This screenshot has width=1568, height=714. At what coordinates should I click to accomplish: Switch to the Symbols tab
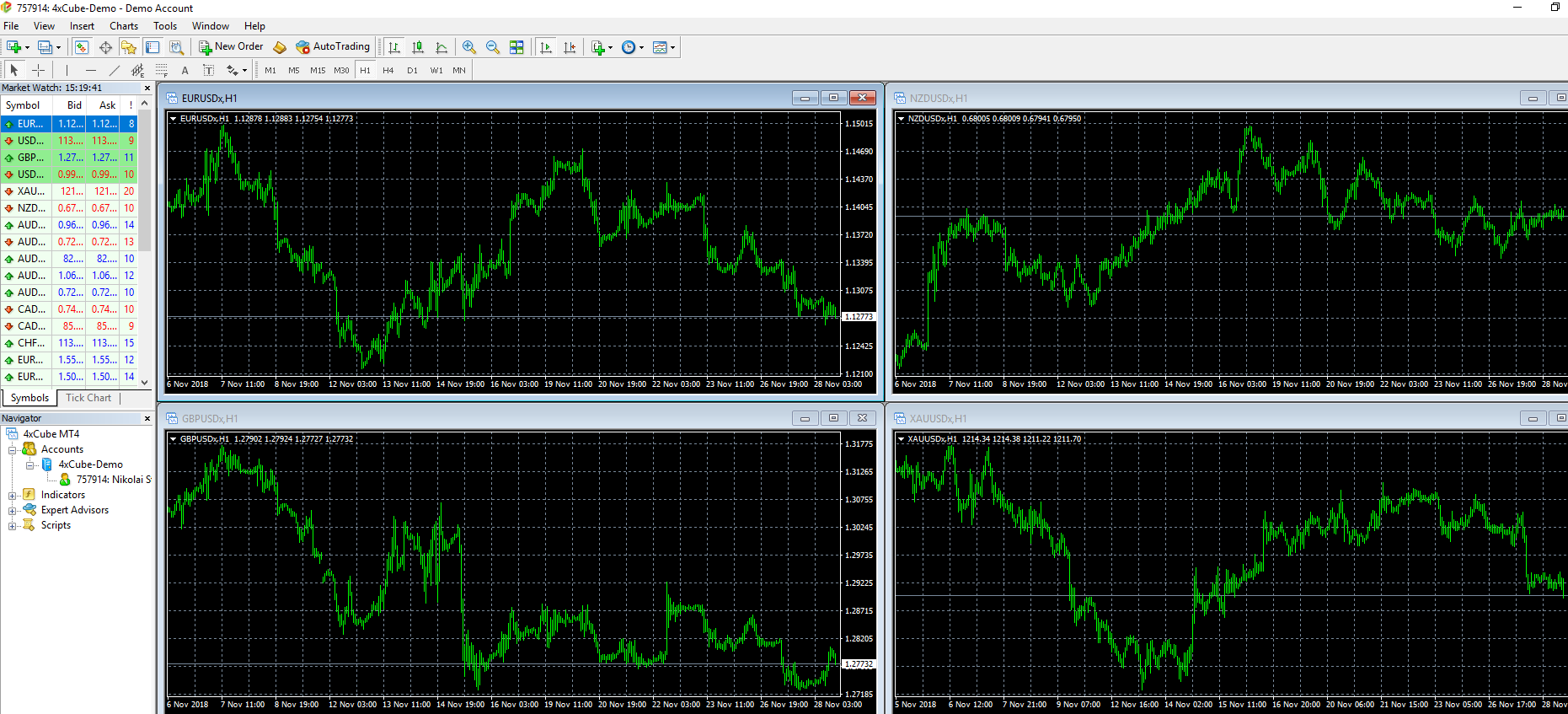(29, 398)
